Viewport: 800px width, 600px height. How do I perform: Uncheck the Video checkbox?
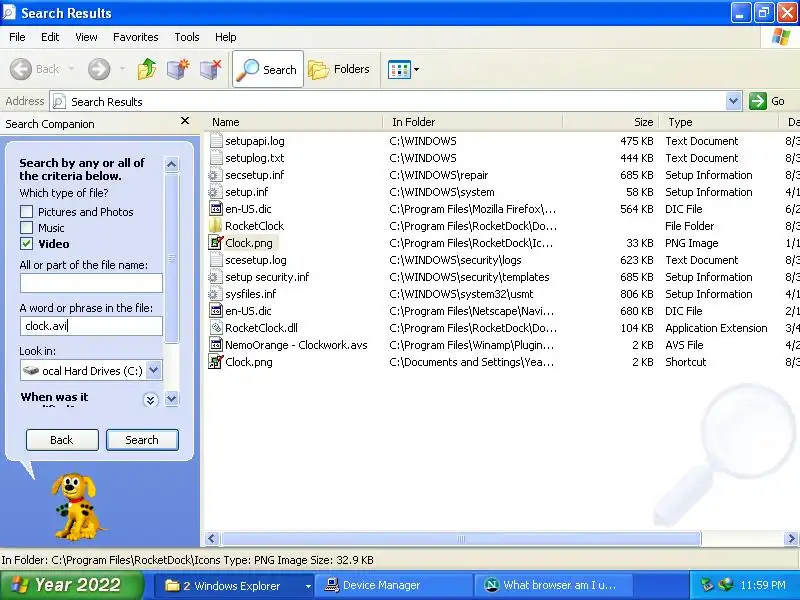[x=27, y=243]
